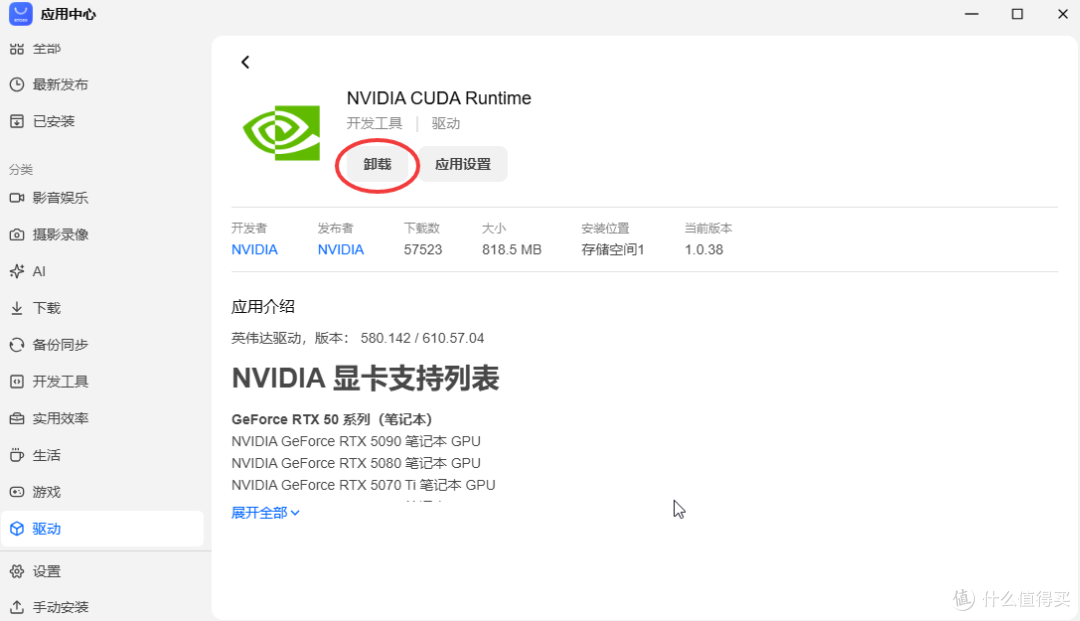Click the 应用介绍 heading
The width and height of the screenshot is (1080, 621).
tap(263, 307)
